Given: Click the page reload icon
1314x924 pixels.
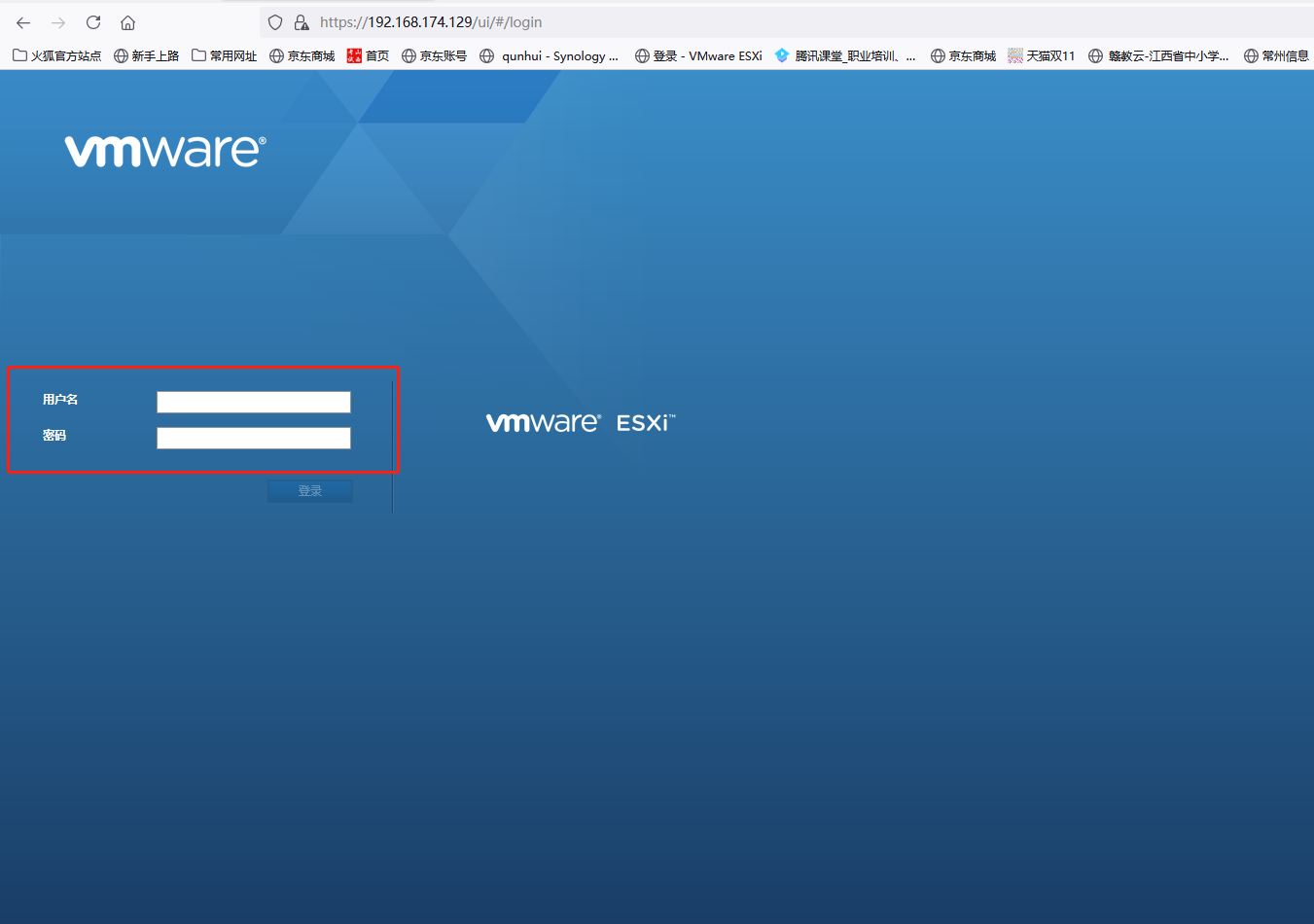Looking at the screenshot, I should [92, 21].
